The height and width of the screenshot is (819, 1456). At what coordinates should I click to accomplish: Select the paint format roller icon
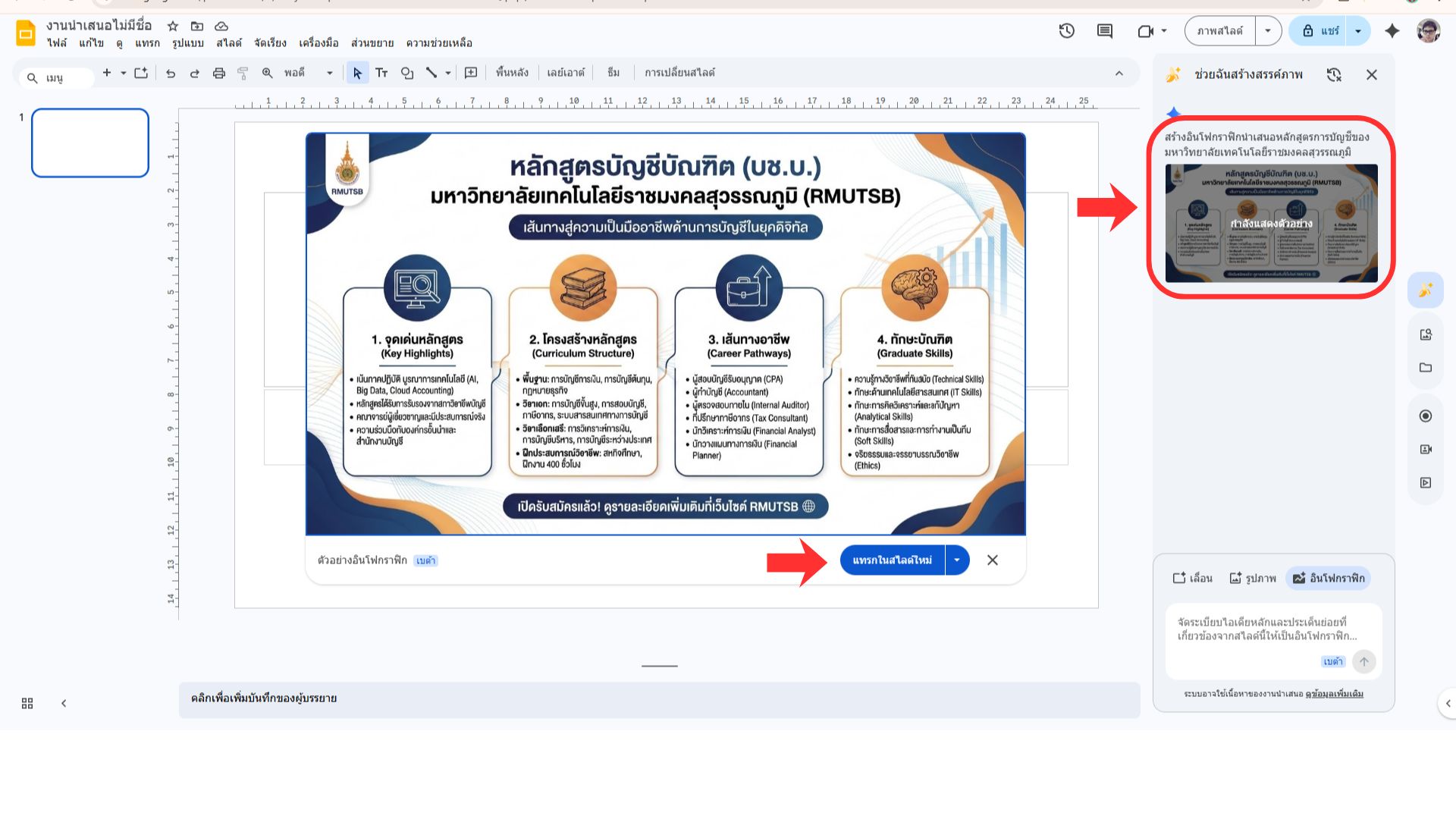tap(243, 73)
